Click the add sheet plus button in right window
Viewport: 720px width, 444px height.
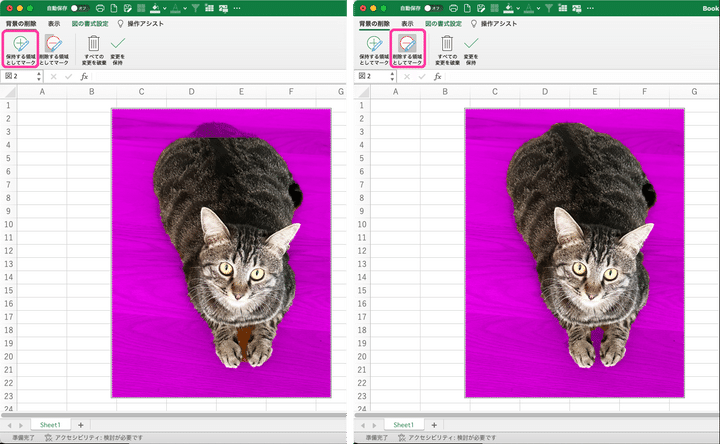[435, 425]
